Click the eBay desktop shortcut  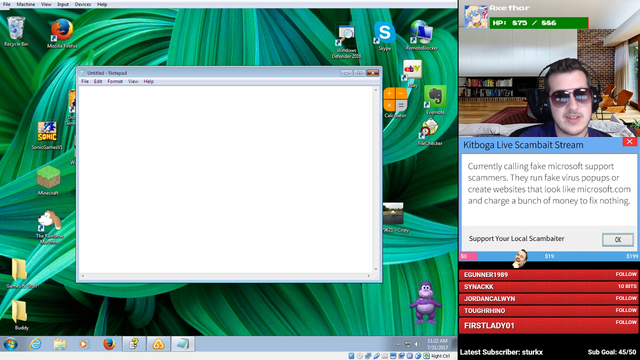[x=413, y=74]
